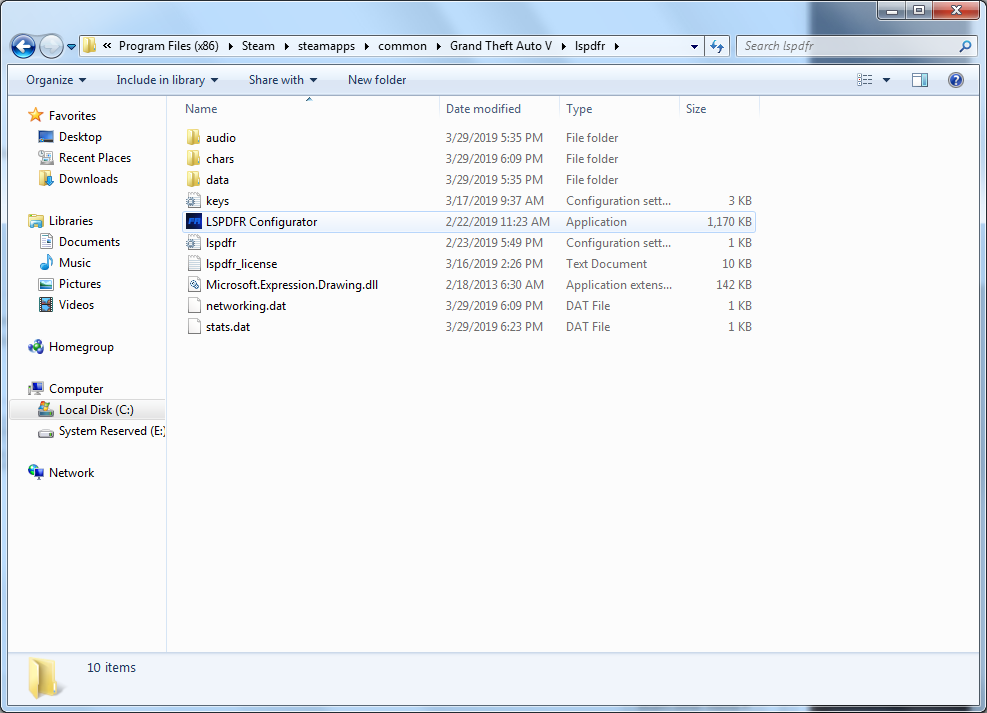Open the Pictures library
987x713 pixels.
pos(80,284)
